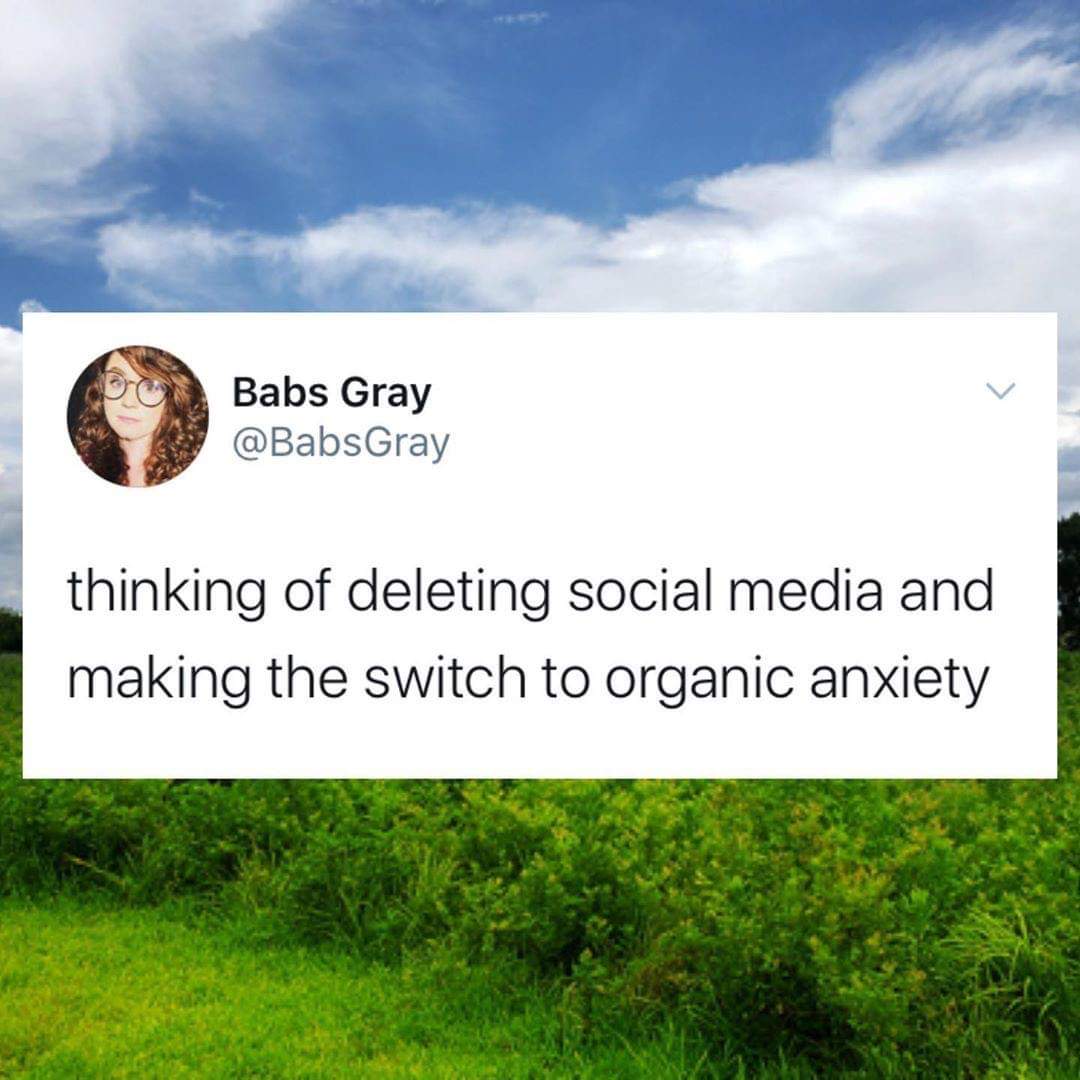Click the word "making" in the tweet
Viewport: 1080px width, 1080px height.
click(159, 679)
